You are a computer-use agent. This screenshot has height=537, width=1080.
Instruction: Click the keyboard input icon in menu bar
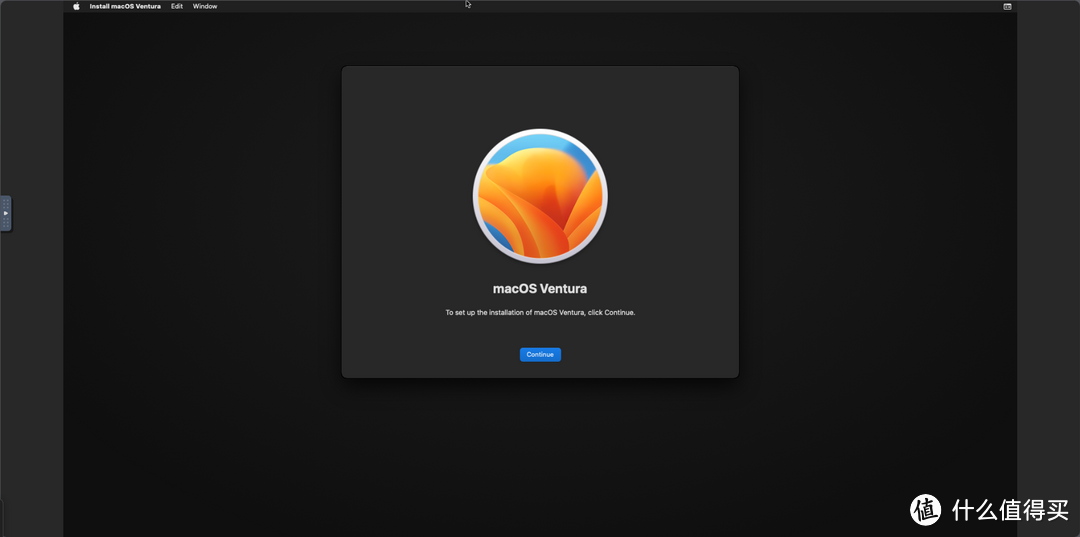coord(1007,6)
